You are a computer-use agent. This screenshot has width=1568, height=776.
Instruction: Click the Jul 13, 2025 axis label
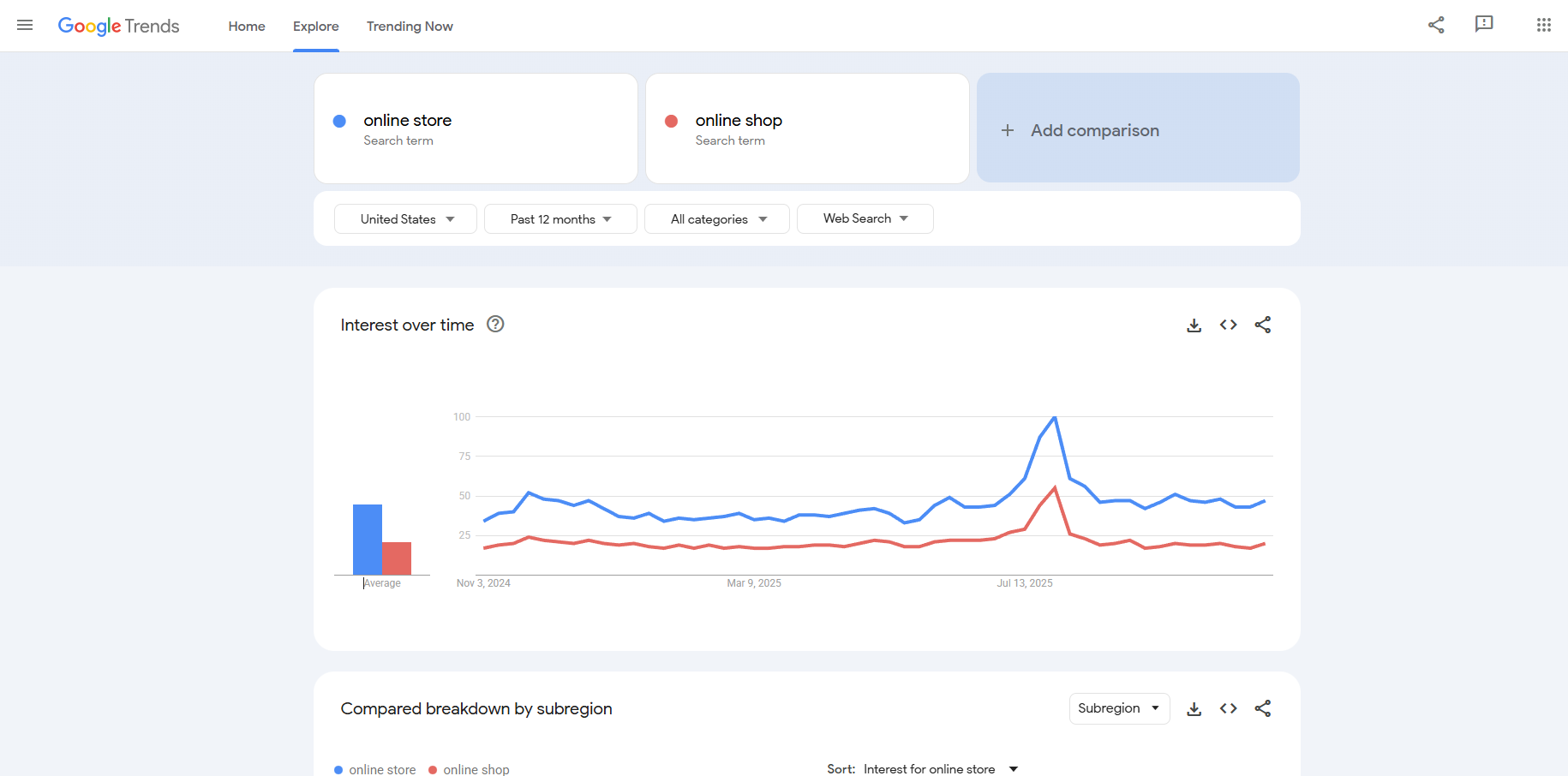pyautogui.click(x=1025, y=583)
